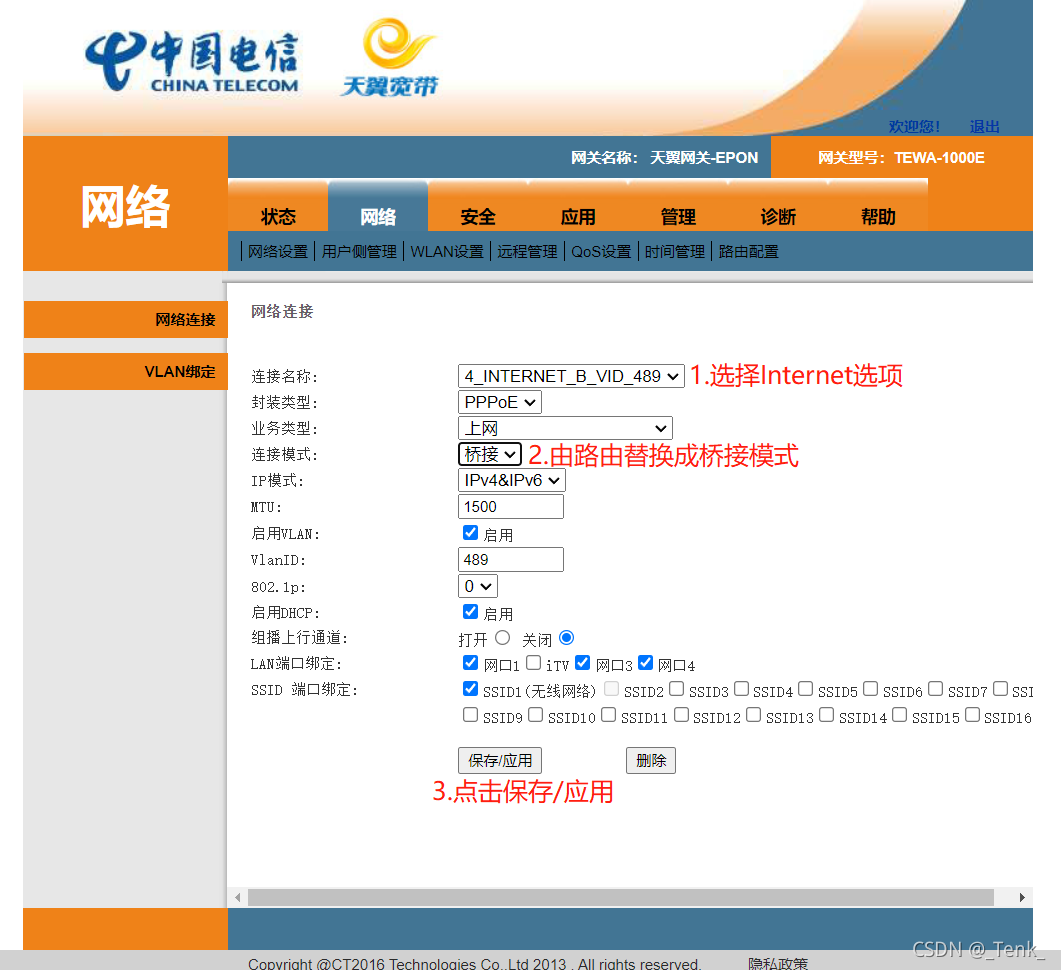This screenshot has height=970, width=1061.
Task: Open the IP模式 dropdown
Action: (x=511, y=480)
